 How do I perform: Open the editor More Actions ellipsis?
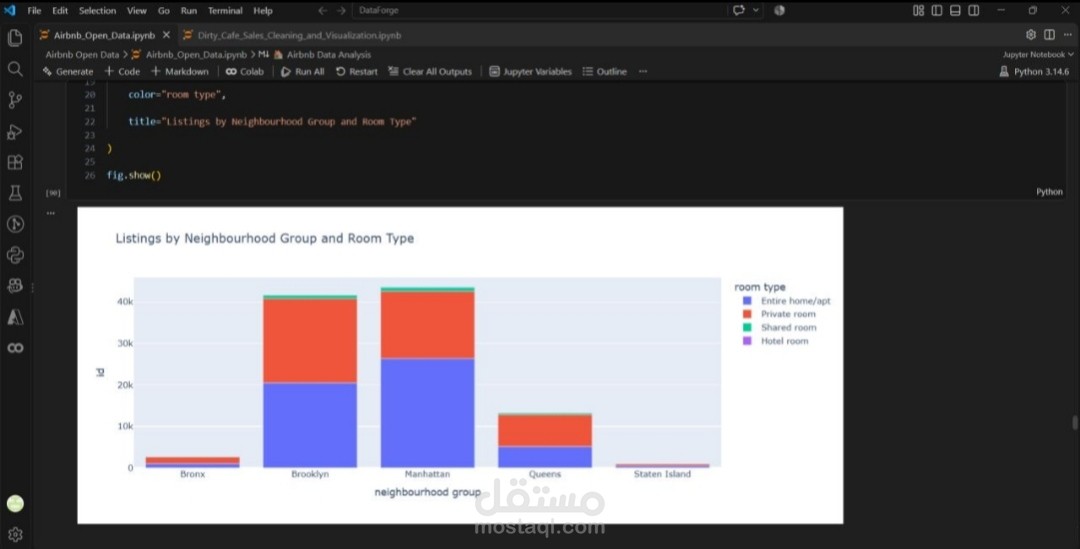pyautogui.click(x=1068, y=34)
